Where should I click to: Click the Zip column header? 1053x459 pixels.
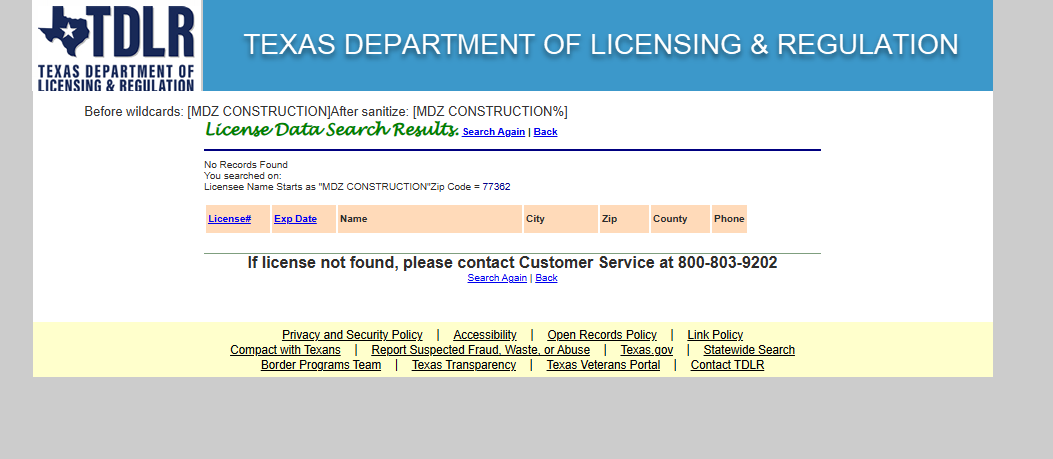coord(624,219)
